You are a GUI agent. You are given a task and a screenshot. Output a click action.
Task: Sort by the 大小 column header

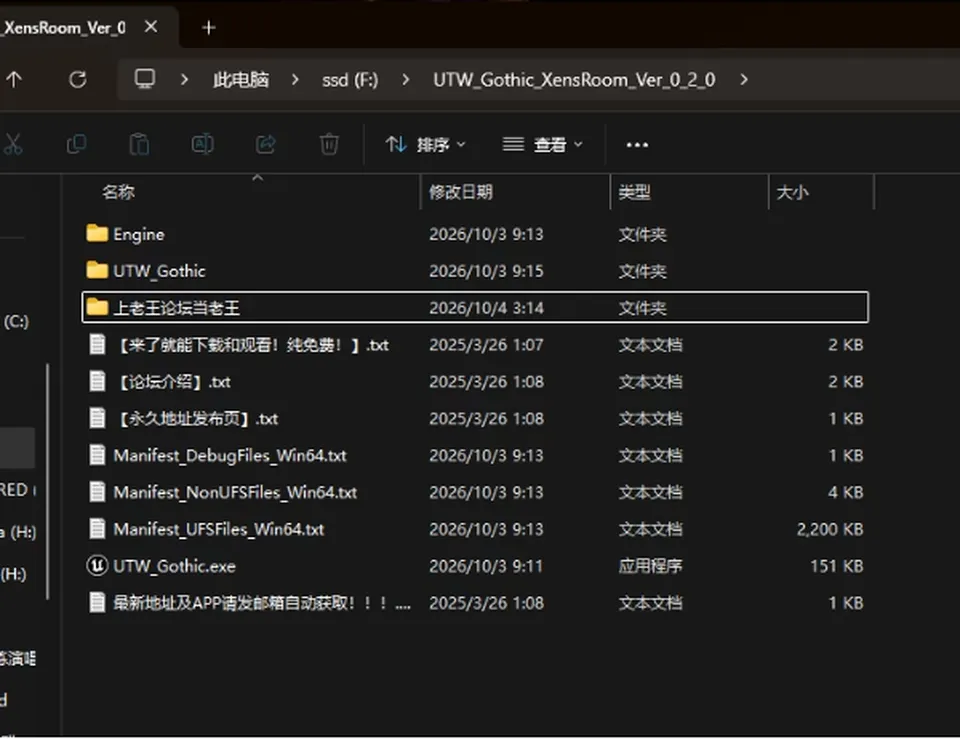pyautogui.click(x=792, y=192)
